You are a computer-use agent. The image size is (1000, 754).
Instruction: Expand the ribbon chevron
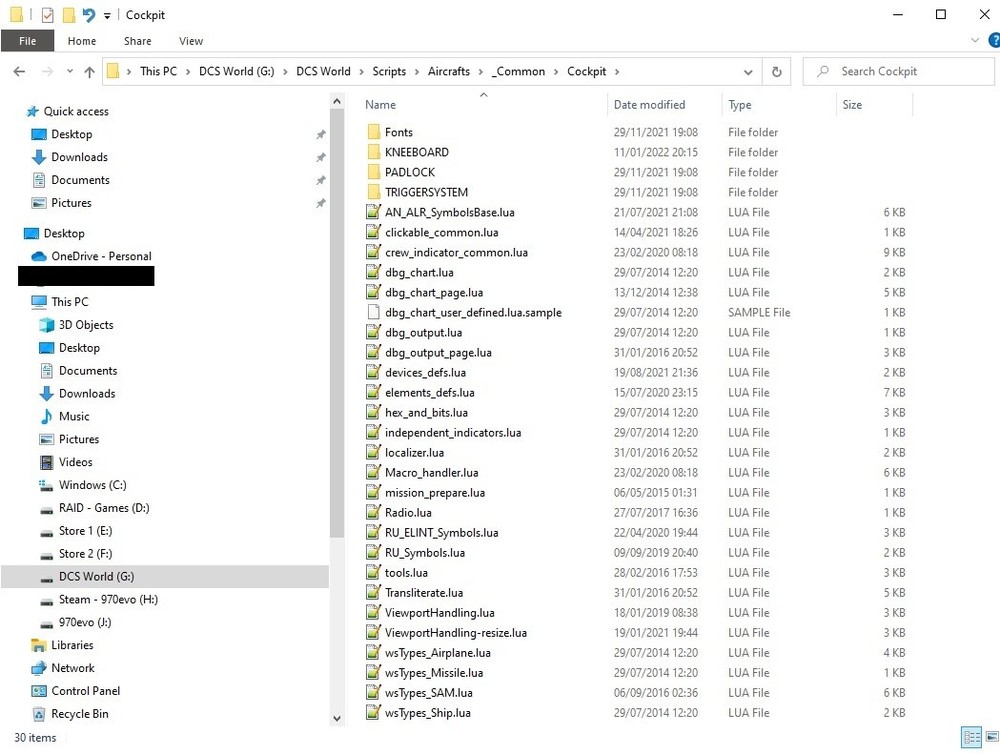pos(974,40)
